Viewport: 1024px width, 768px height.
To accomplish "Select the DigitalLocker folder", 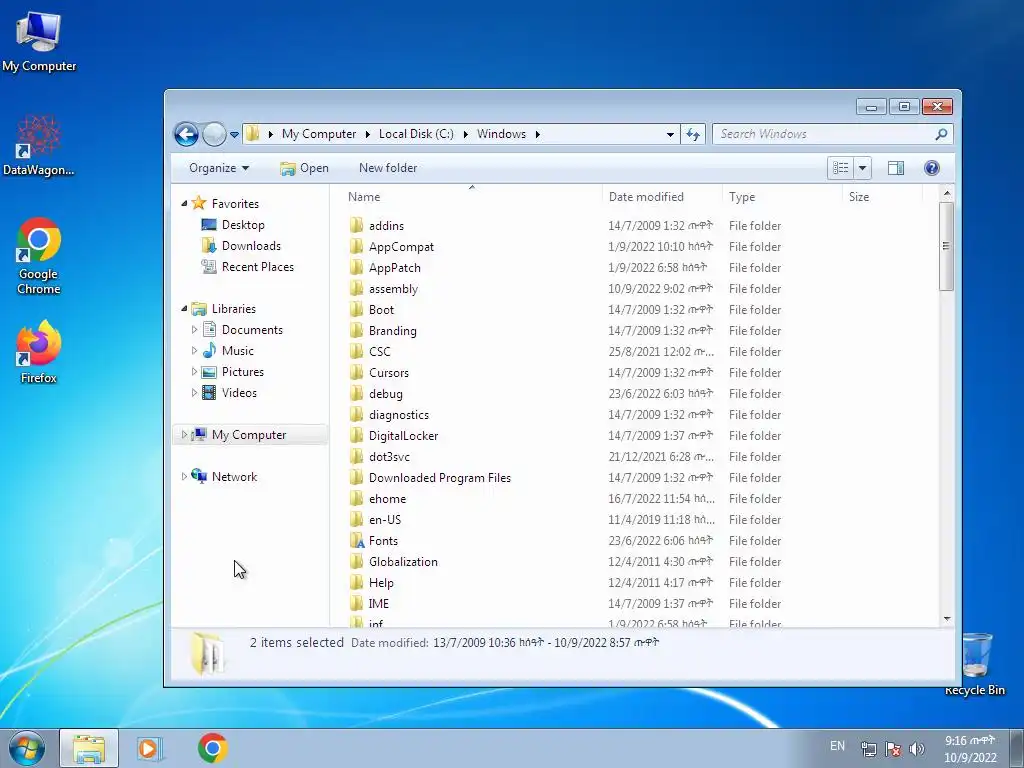I will coord(403,436).
